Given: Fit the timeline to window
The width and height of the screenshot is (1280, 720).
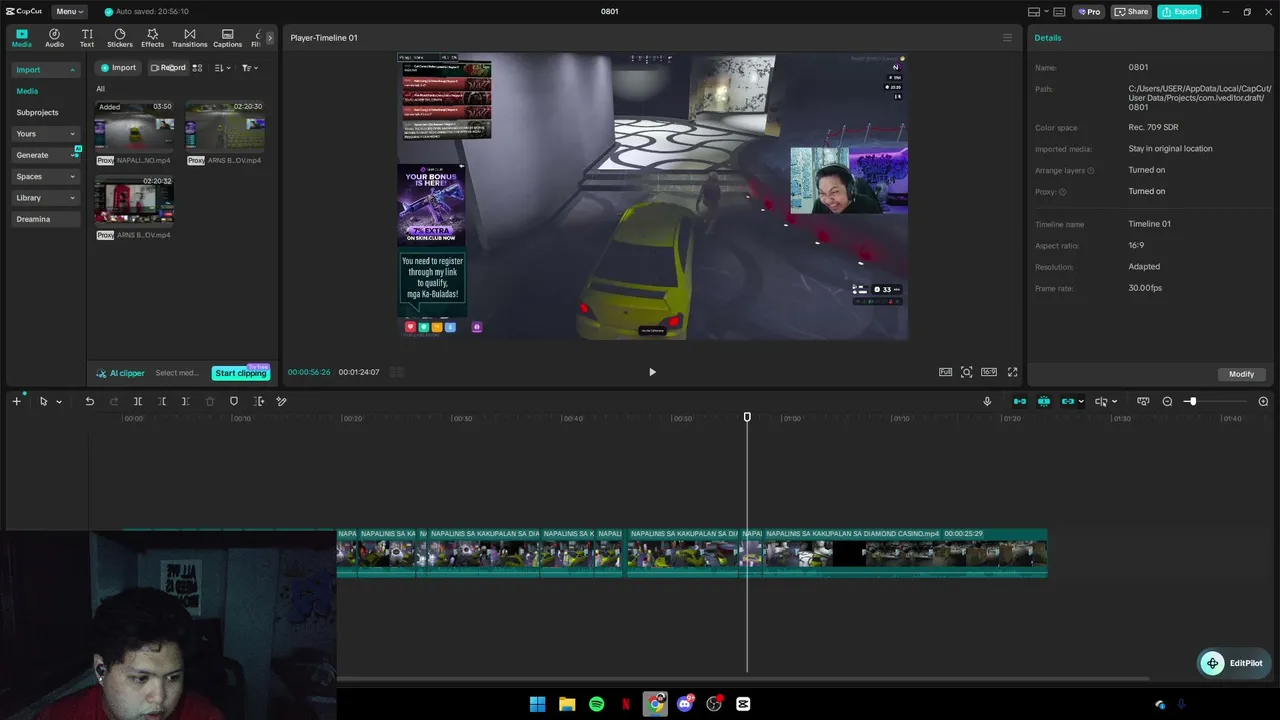Looking at the screenshot, I should tap(1143, 401).
